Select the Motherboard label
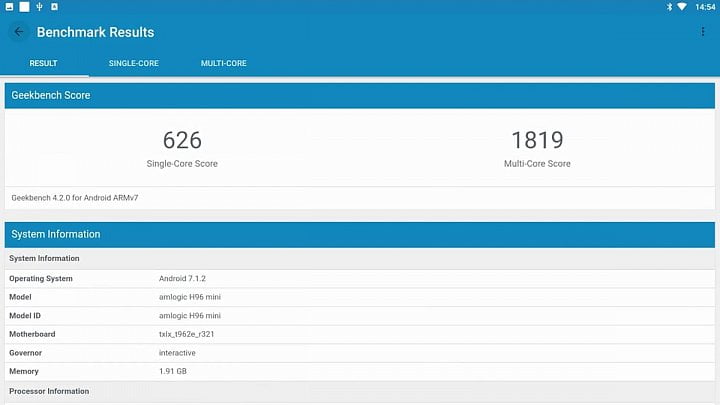Viewport: 720px width, 405px height. [x=32, y=334]
